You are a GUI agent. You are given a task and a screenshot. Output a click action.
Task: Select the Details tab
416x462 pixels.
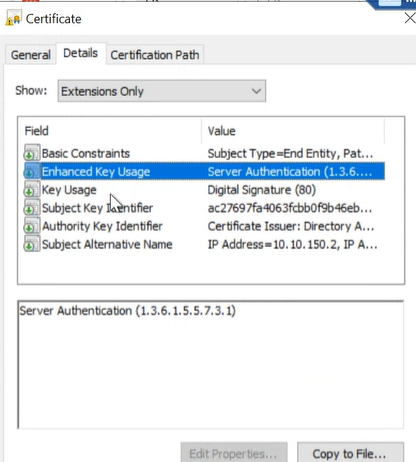[81, 53]
